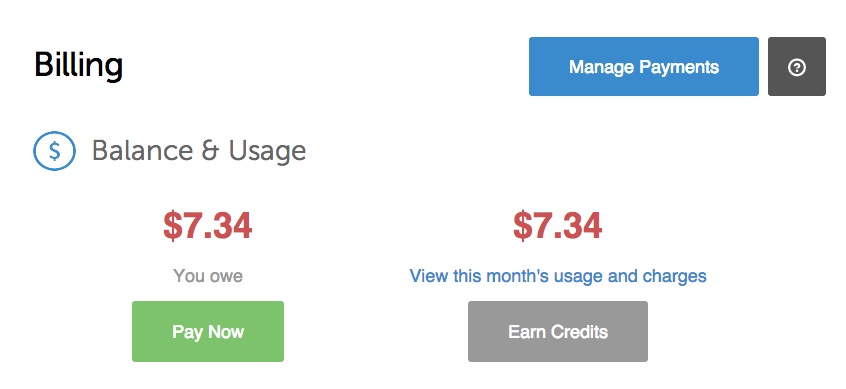Open monthly usage and charges link
The image size is (846, 389).
pos(558,276)
